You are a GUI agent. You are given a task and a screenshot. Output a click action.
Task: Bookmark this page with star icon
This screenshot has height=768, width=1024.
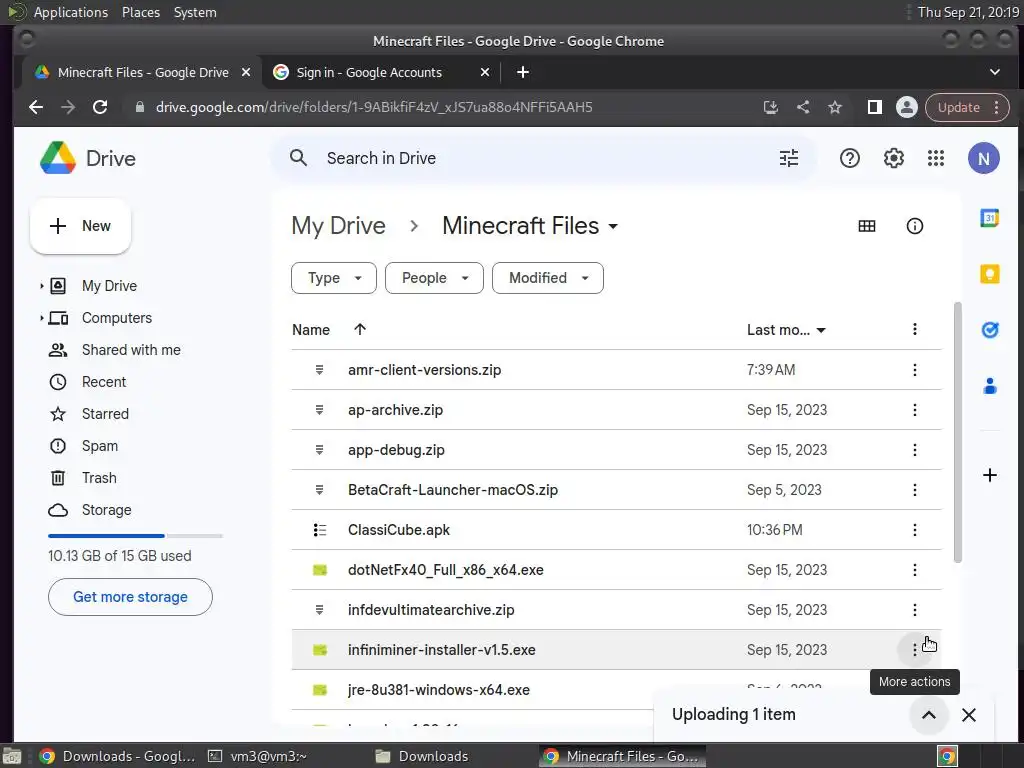[x=835, y=107]
